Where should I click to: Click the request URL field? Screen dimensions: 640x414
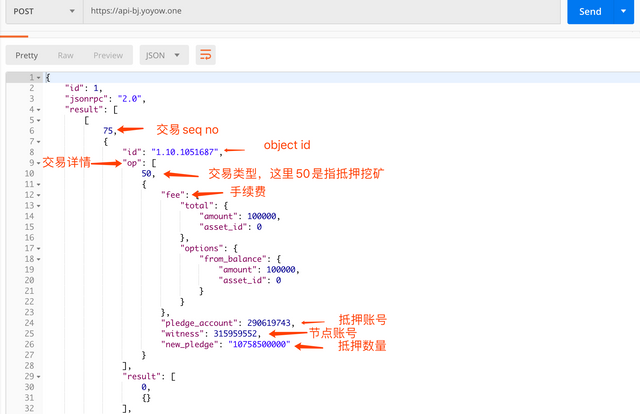click(x=322, y=11)
